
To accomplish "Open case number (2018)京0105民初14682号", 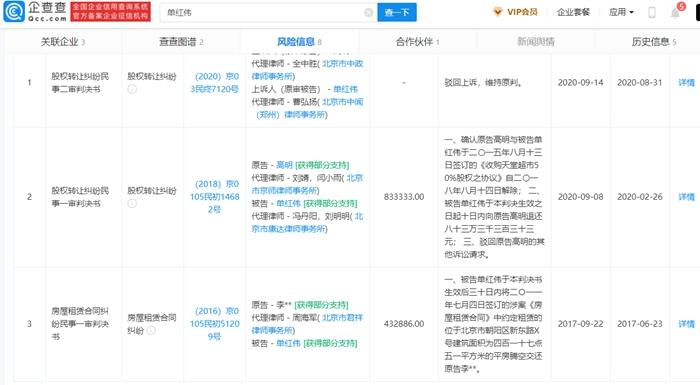I will pos(215,197).
